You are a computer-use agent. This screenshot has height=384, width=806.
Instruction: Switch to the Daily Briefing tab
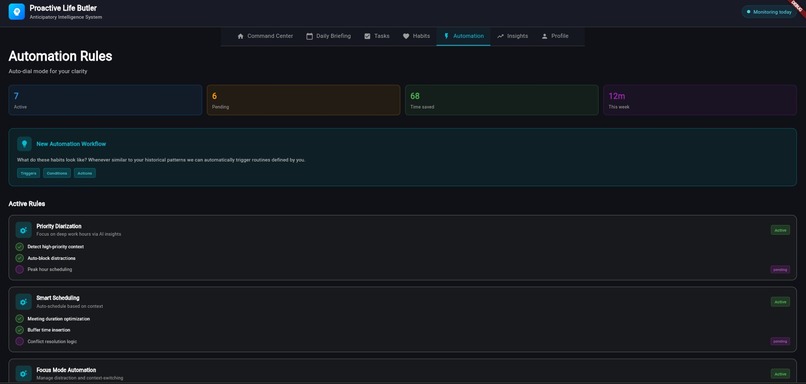pos(328,36)
